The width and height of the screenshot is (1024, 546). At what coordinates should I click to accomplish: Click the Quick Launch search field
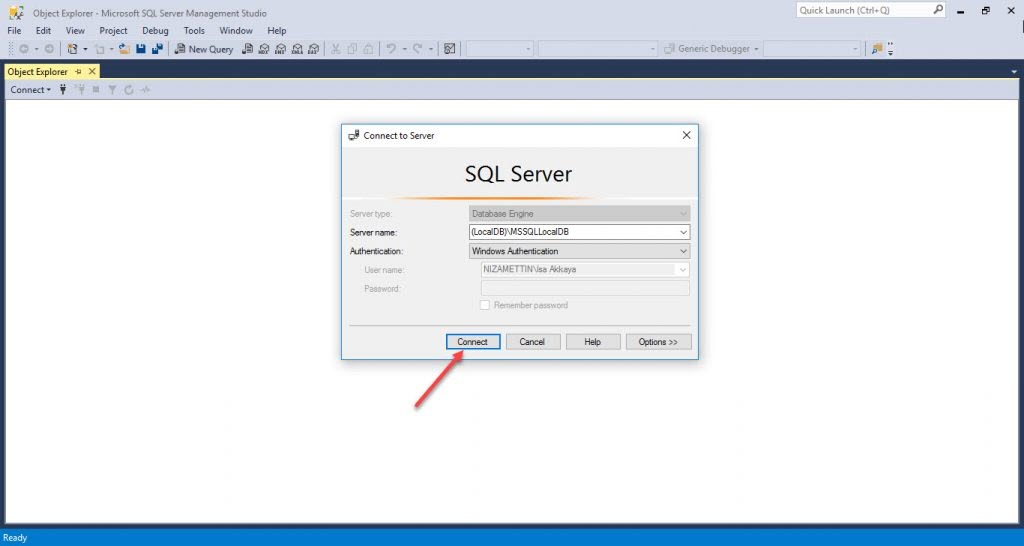point(862,10)
